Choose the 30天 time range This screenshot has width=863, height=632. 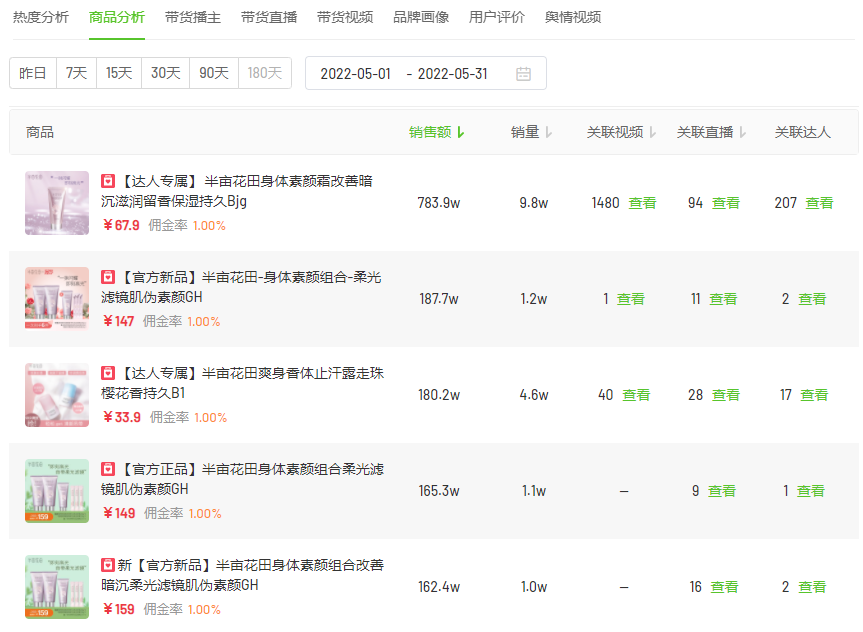tap(166, 73)
